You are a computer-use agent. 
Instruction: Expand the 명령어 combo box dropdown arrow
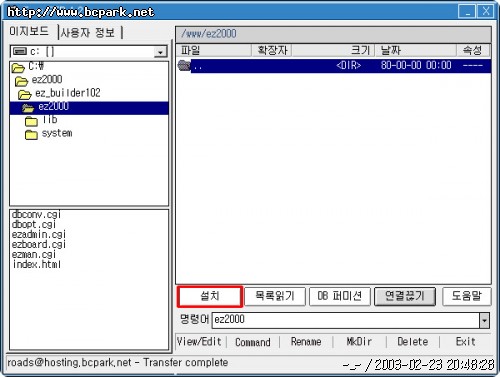click(x=484, y=321)
